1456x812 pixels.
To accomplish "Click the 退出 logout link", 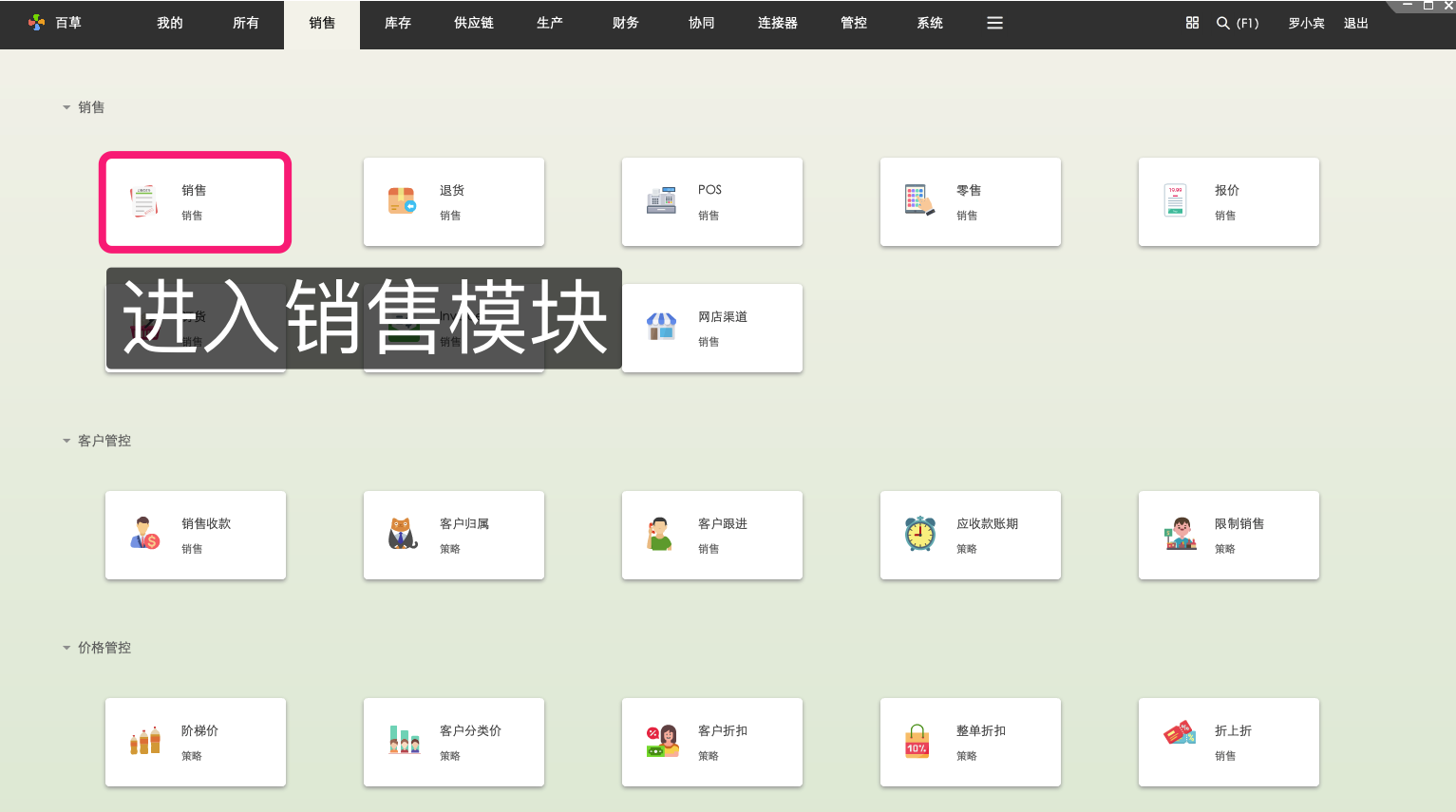I will tap(1356, 23).
